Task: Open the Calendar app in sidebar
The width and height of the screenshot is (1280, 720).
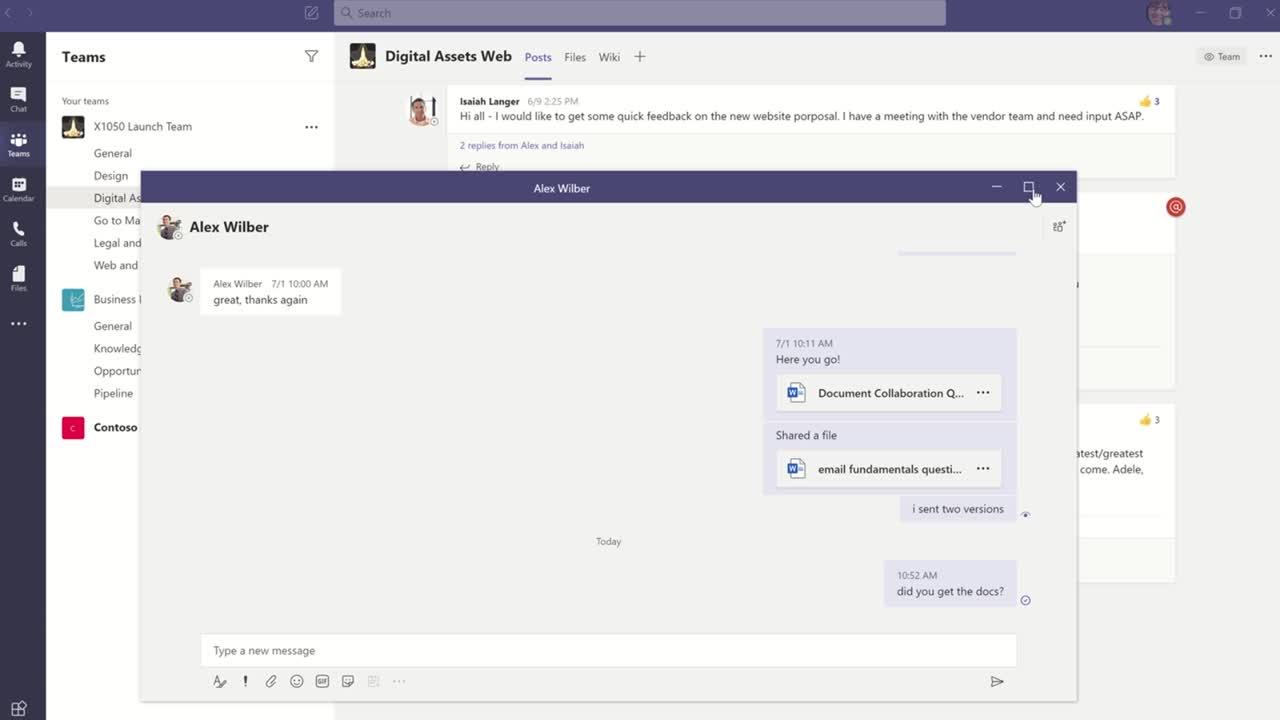Action: (18, 189)
